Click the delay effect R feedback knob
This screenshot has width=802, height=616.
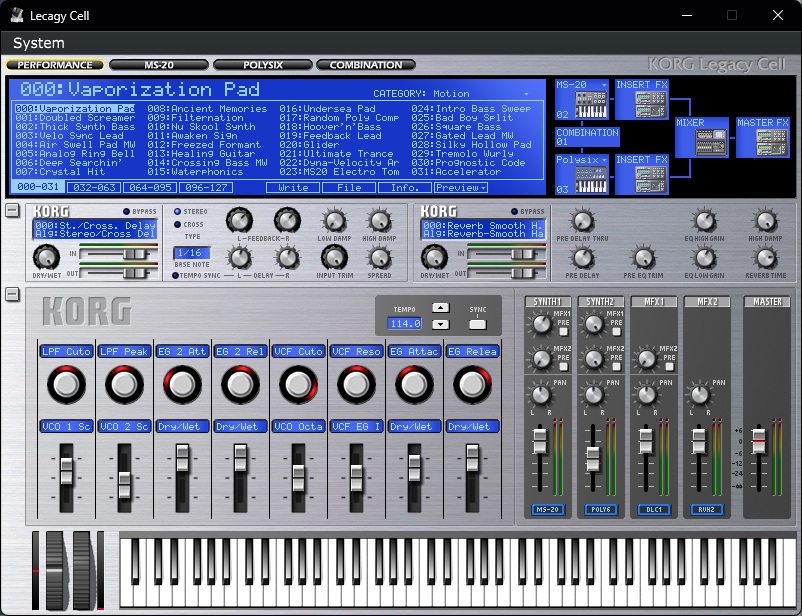(x=287, y=221)
